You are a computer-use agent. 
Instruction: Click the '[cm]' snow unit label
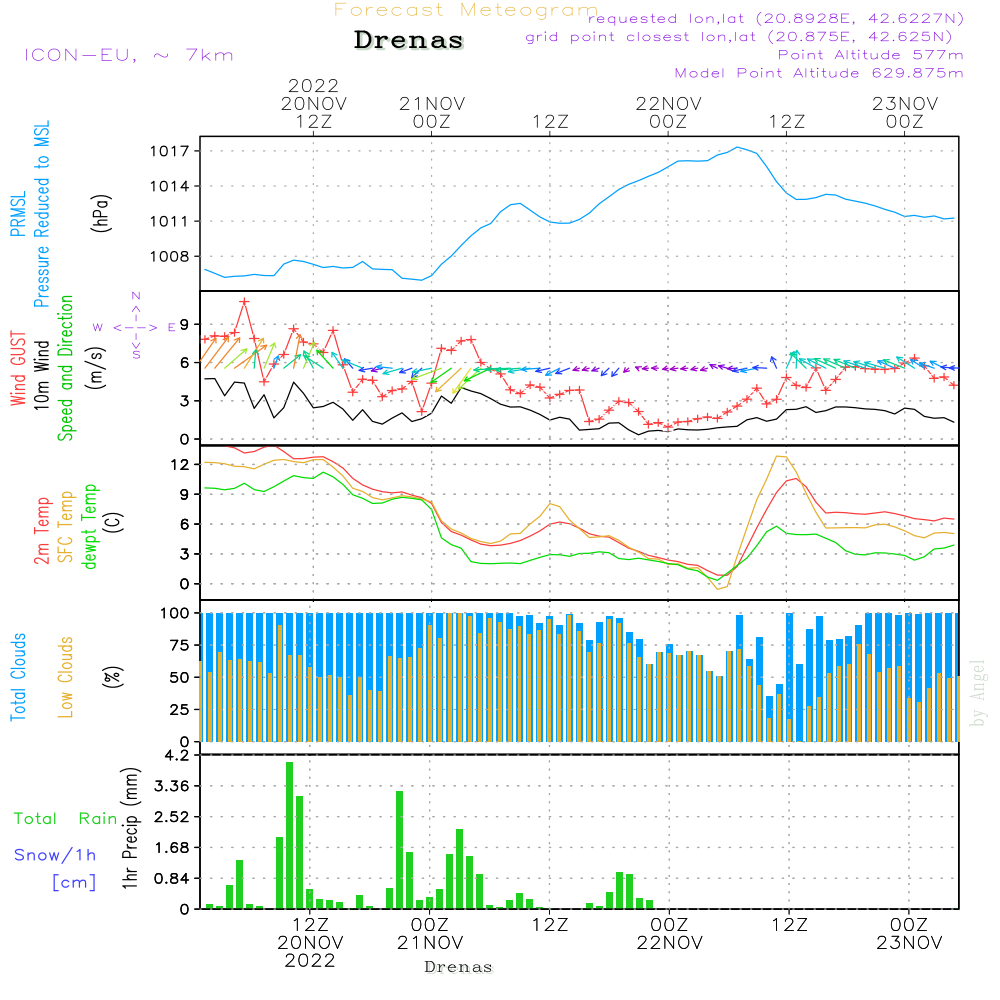click(x=74, y=882)
